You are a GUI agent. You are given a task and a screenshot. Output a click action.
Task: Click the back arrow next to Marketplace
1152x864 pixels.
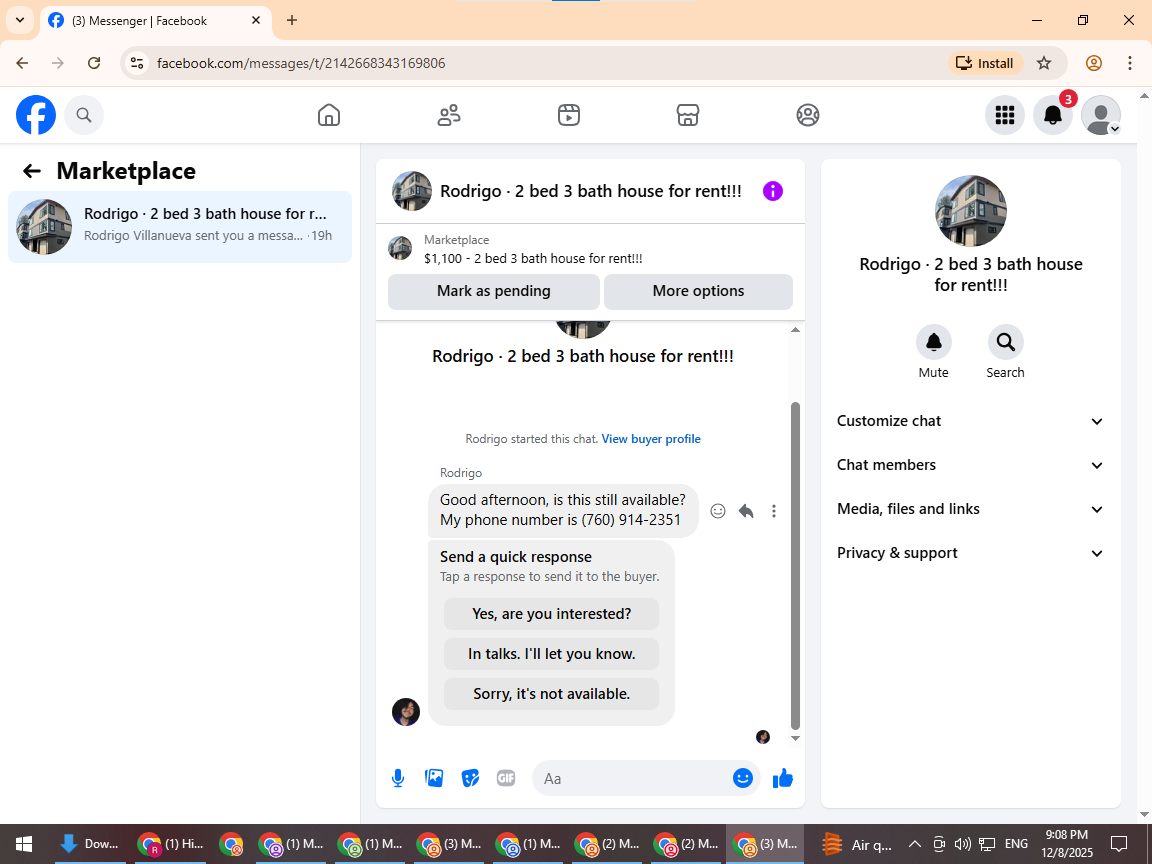32,171
